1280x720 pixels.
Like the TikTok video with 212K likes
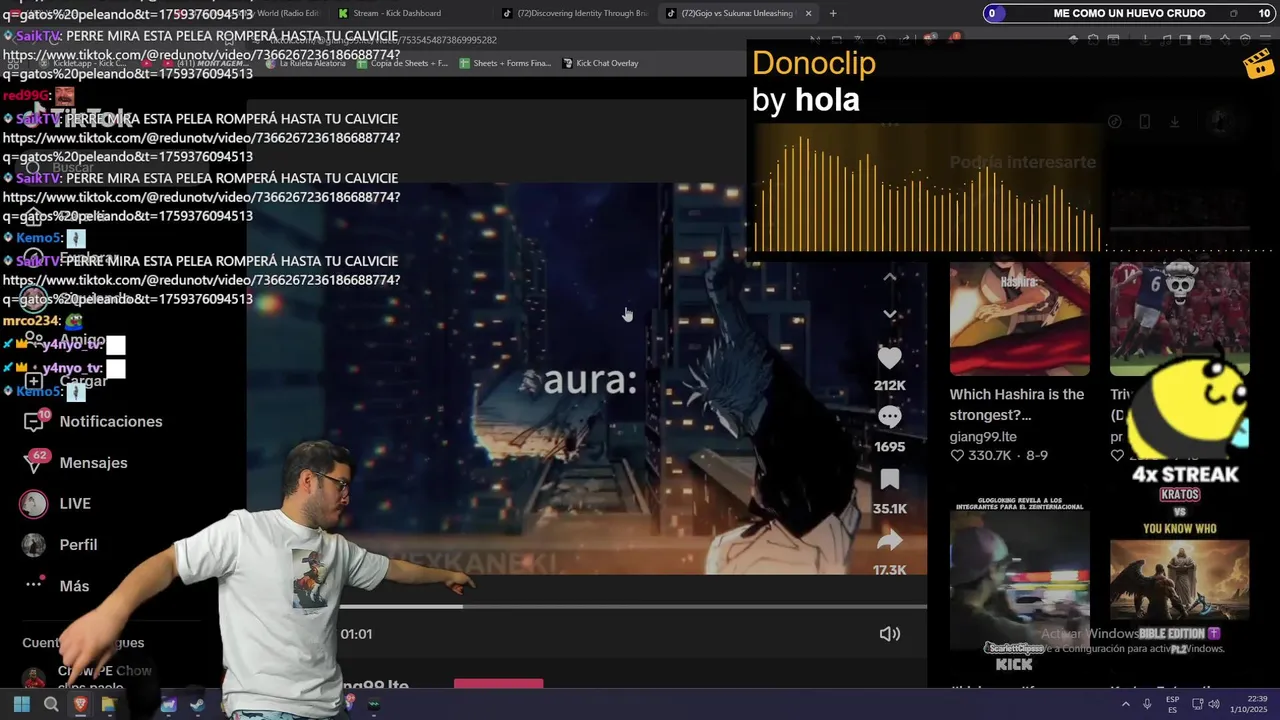pos(889,358)
